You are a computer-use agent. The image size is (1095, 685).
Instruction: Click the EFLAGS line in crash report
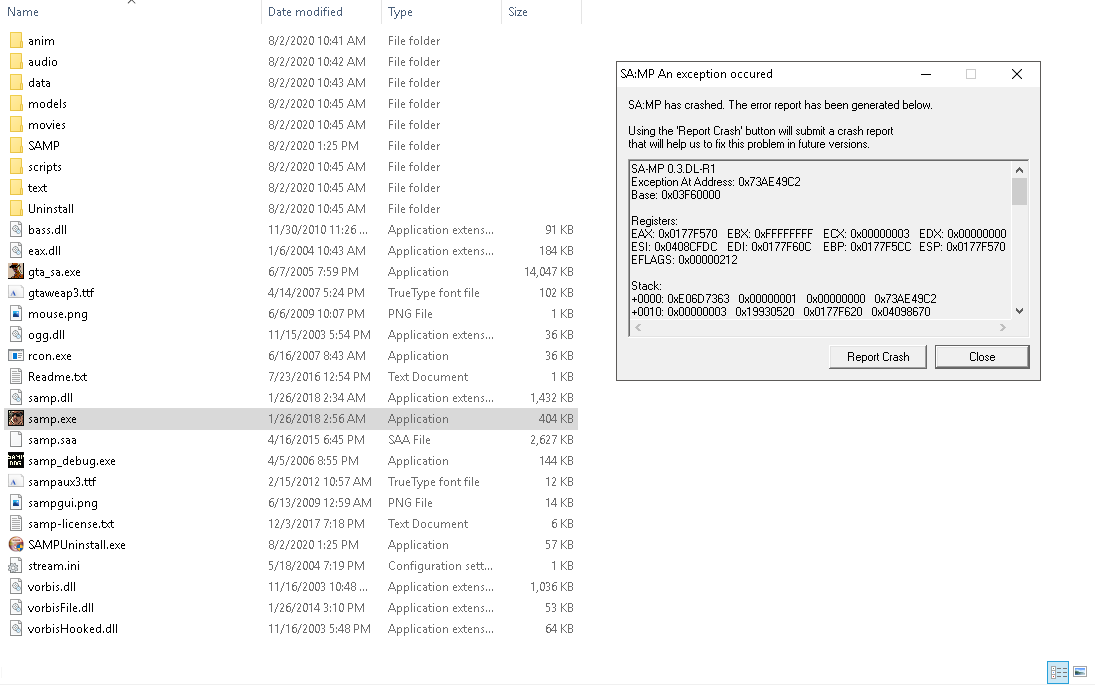[684, 260]
